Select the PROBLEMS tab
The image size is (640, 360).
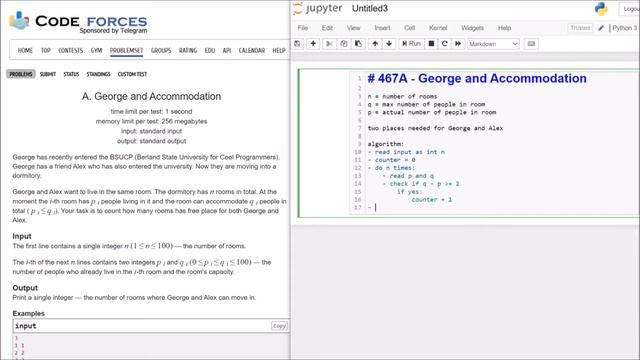click(x=21, y=74)
